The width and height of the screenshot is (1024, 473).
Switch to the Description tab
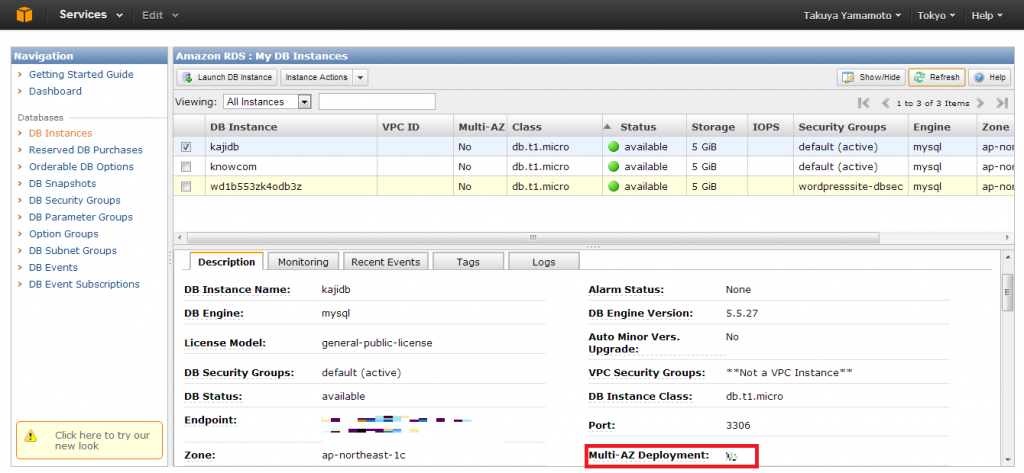click(227, 262)
